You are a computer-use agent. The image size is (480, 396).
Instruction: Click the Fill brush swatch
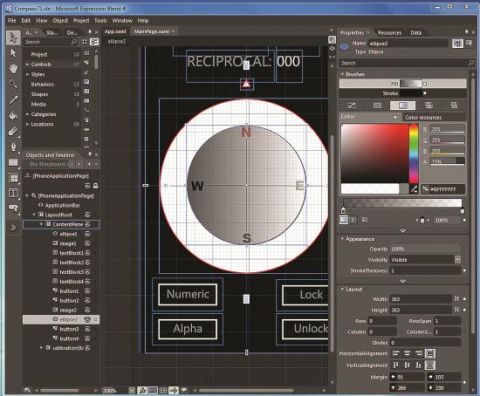click(x=411, y=83)
